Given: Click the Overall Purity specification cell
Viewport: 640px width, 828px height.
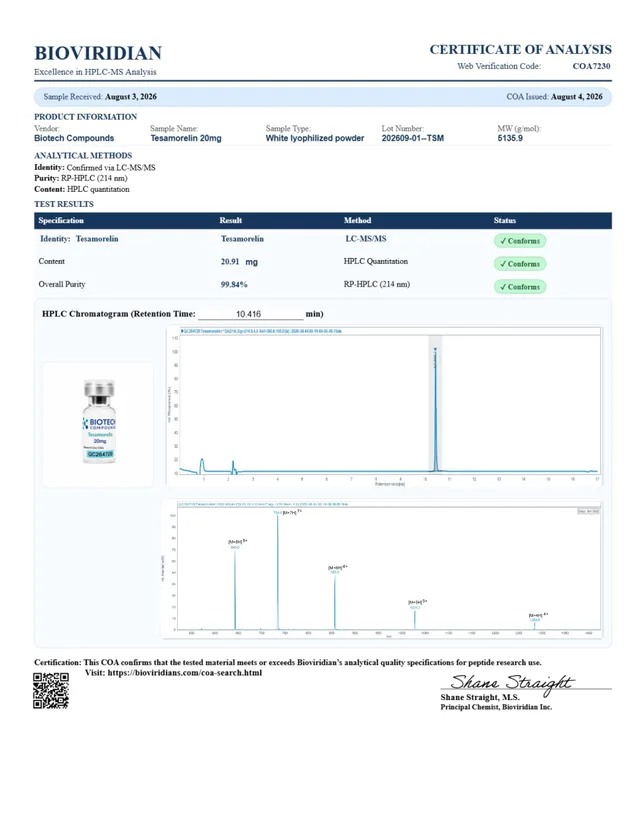Looking at the screenshot, I should coord(62,284).
